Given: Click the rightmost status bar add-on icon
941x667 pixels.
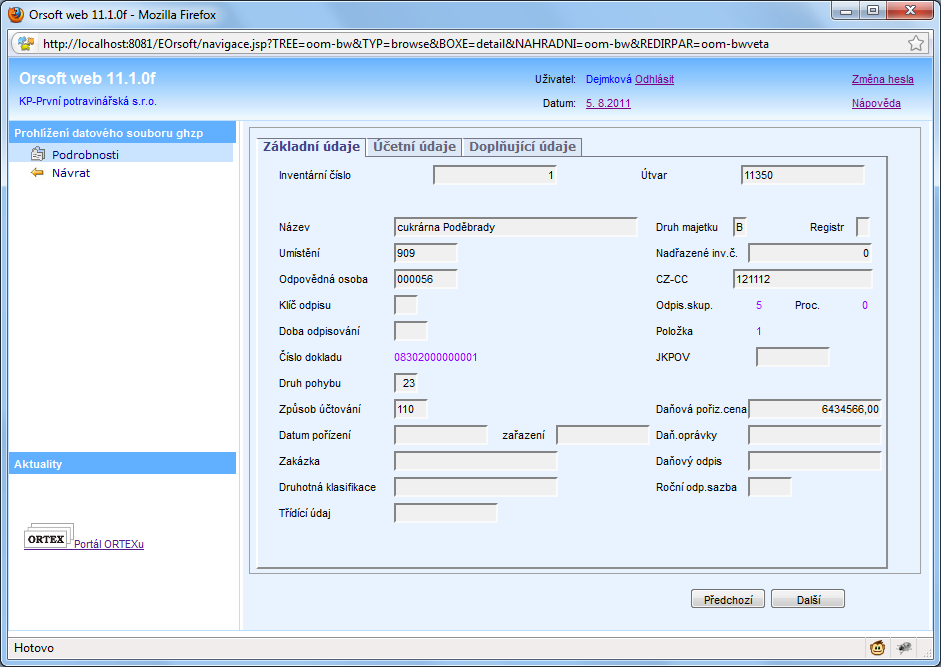Looking at the screenshot, I should pyautogui.click(x=905, y=648).
